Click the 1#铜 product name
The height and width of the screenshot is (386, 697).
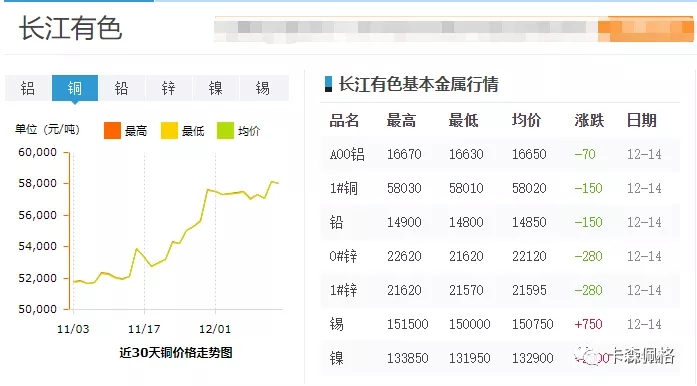[x=344, y=188]
